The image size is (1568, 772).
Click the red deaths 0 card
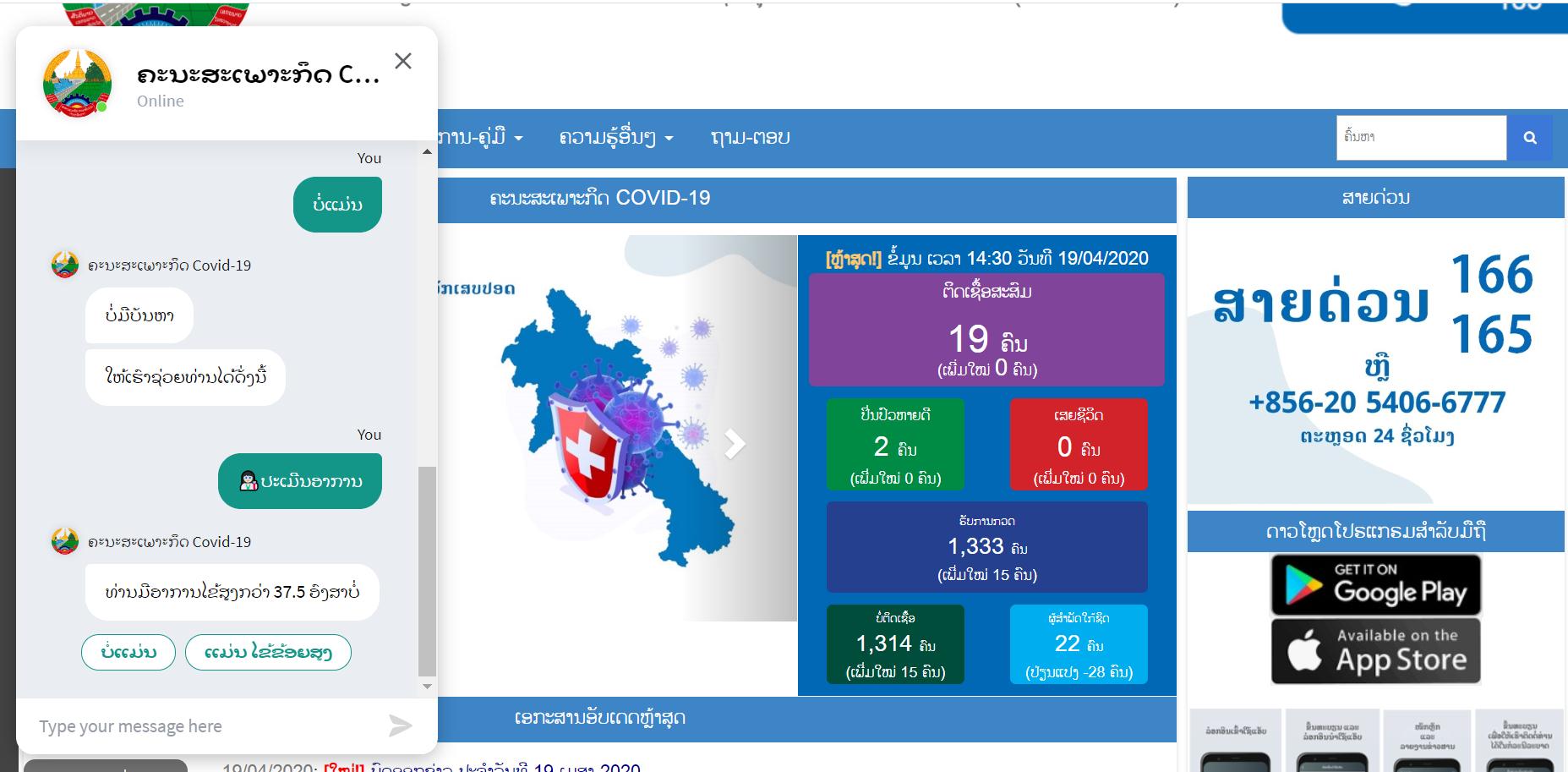click(1079, 444)
